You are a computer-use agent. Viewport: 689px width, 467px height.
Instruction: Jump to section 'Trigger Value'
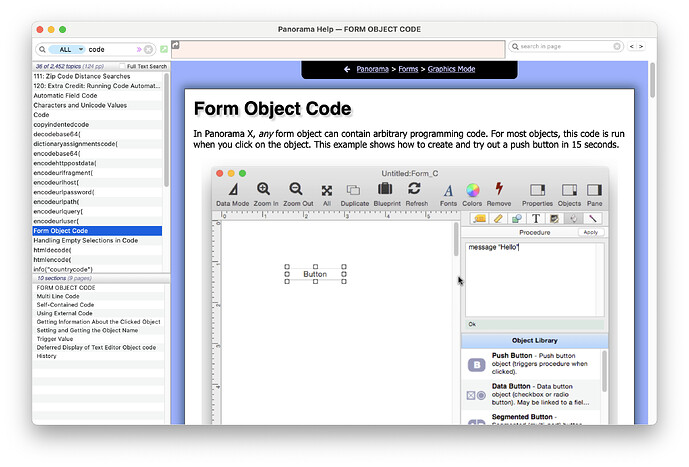coord(98,339)
